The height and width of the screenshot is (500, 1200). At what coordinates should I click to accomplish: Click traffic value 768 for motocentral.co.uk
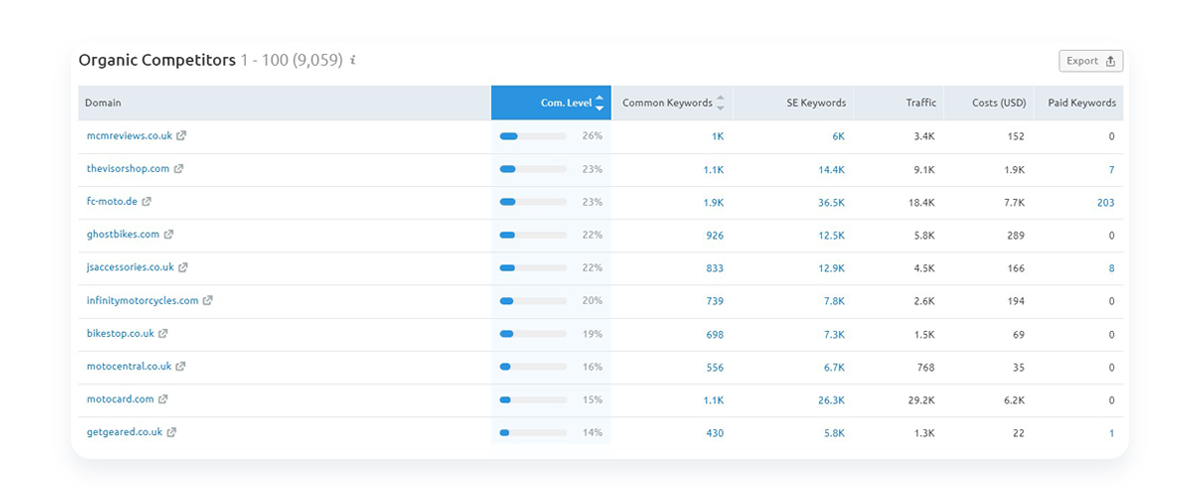(x=926, y=366)
